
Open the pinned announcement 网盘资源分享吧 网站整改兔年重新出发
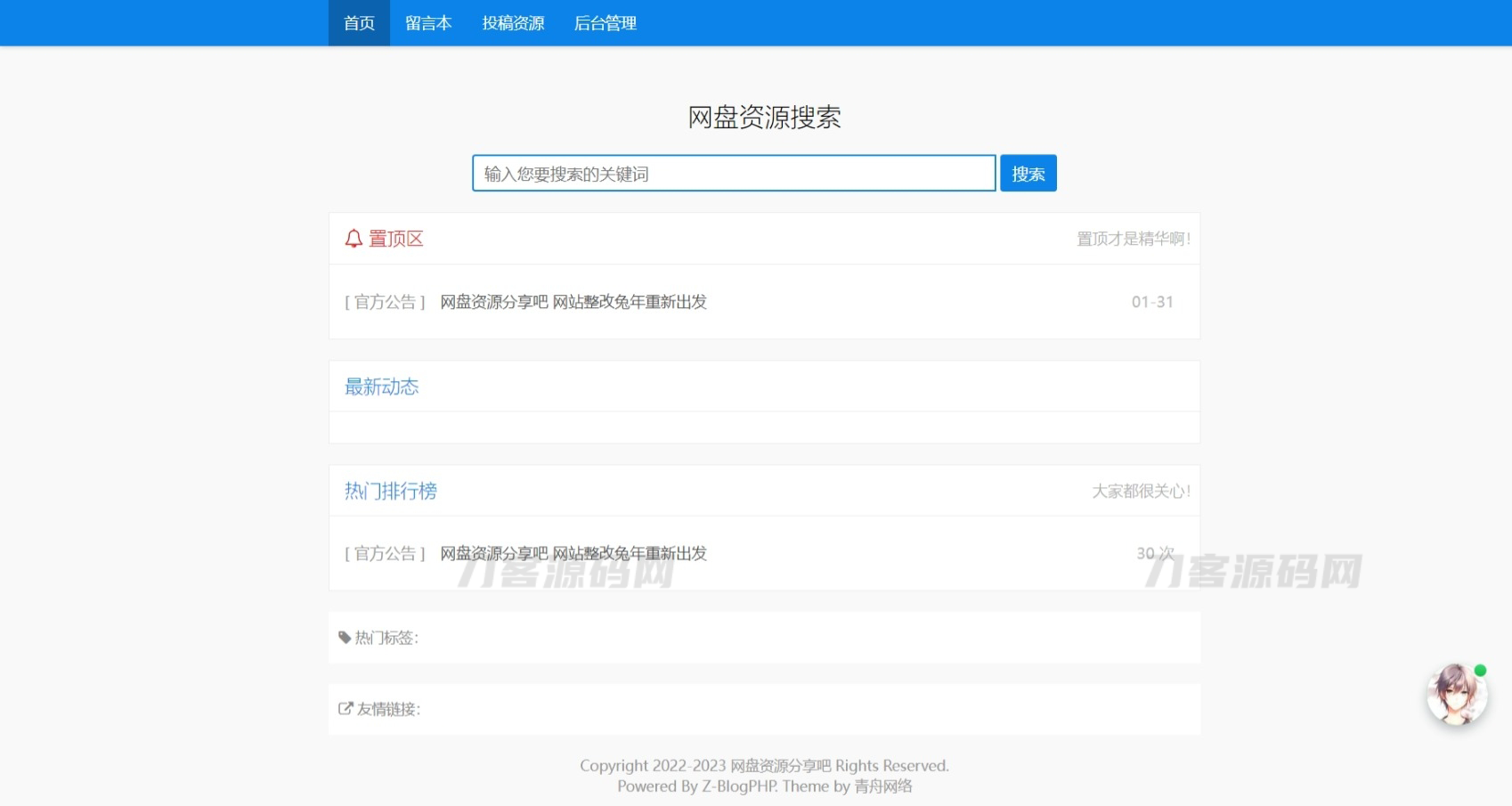[x=572, y=302]
